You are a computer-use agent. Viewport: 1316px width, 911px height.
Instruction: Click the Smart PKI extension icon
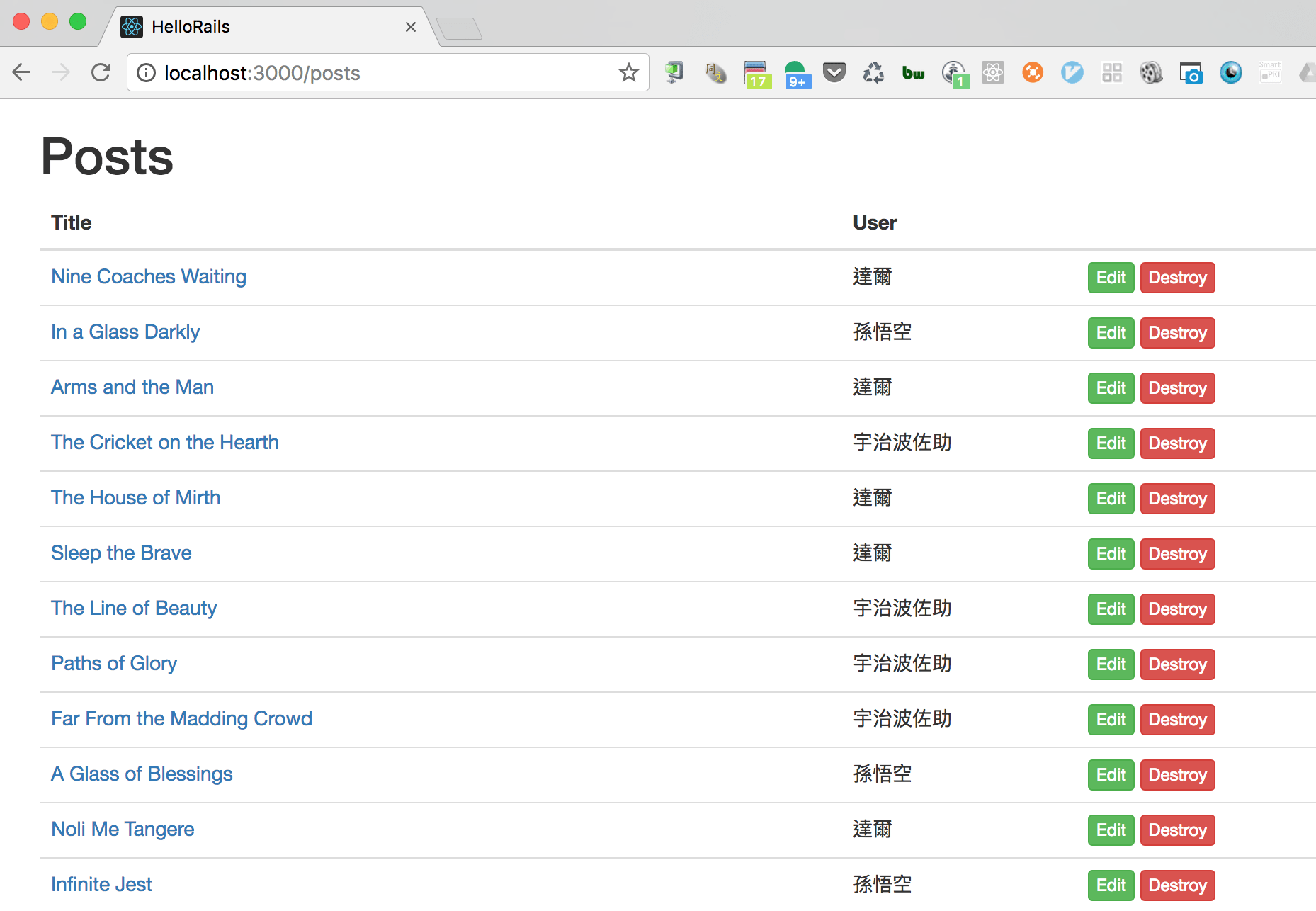click(x=1270, y=72)
